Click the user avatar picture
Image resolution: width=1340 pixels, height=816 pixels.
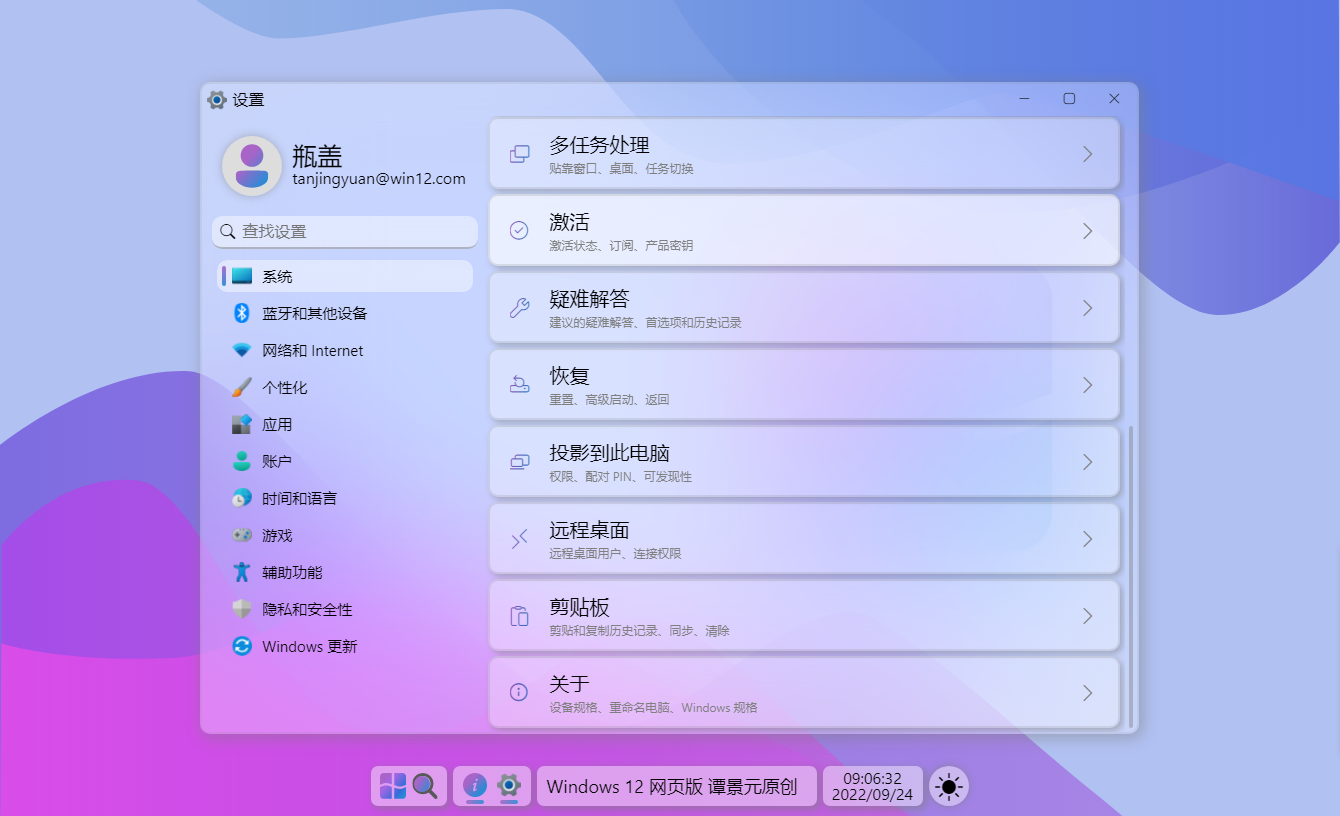tap(252, 166)
